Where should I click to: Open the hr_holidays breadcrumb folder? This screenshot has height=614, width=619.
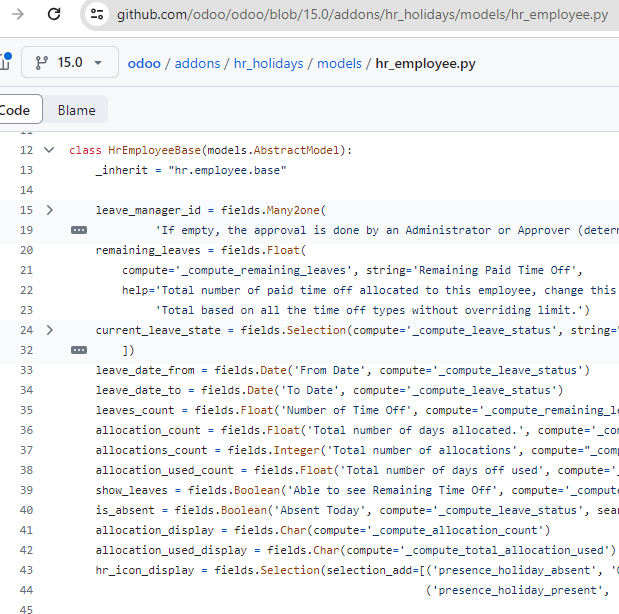[x=268, y=63]
